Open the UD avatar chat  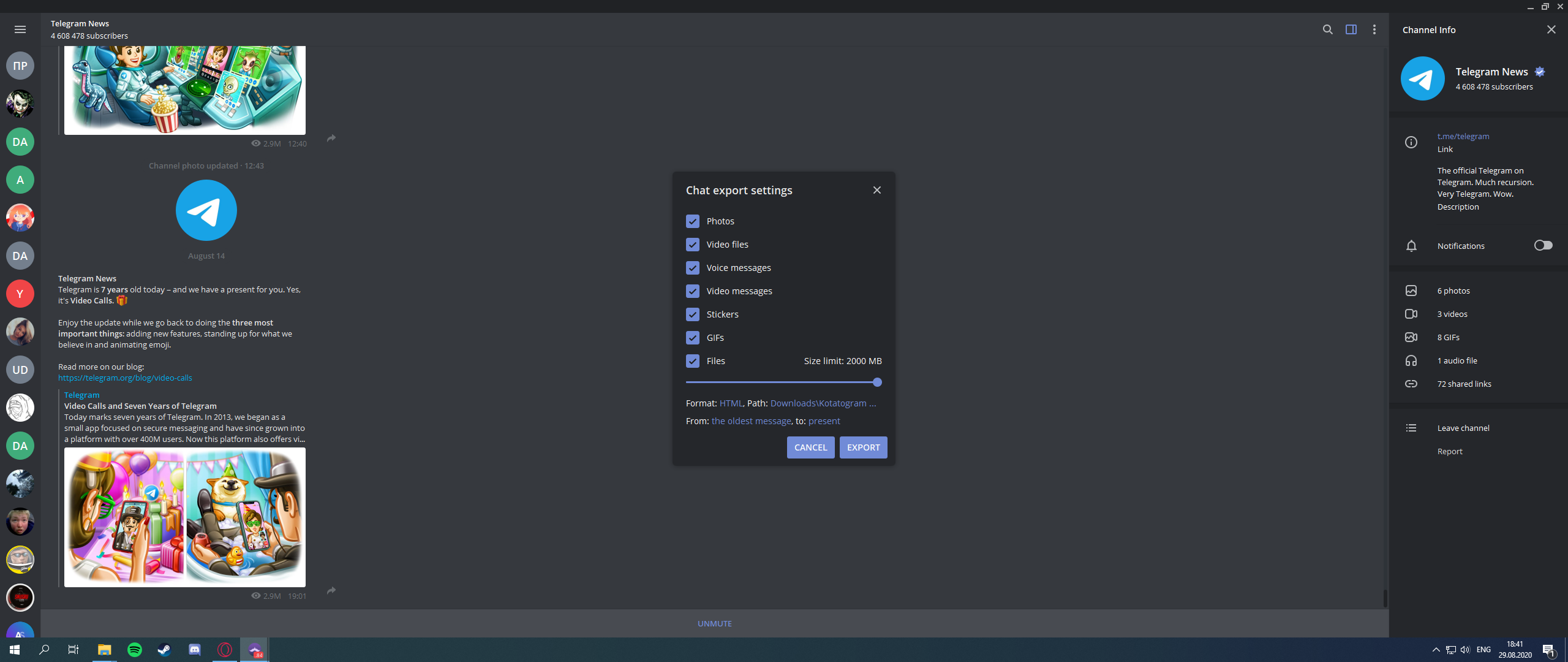click(x=20, y=370)
